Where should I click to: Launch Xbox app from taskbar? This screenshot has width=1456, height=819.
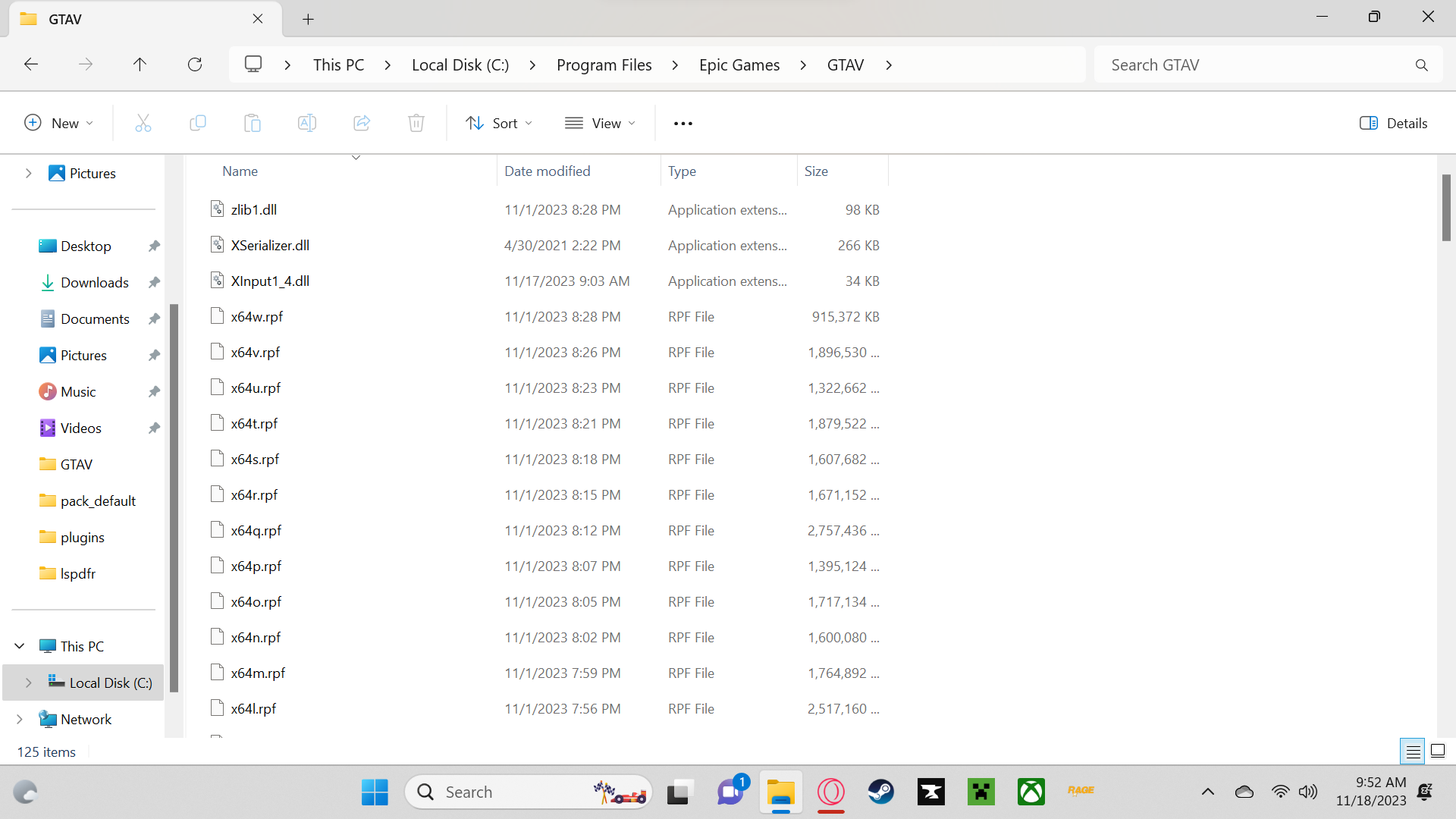point(1031,792)
